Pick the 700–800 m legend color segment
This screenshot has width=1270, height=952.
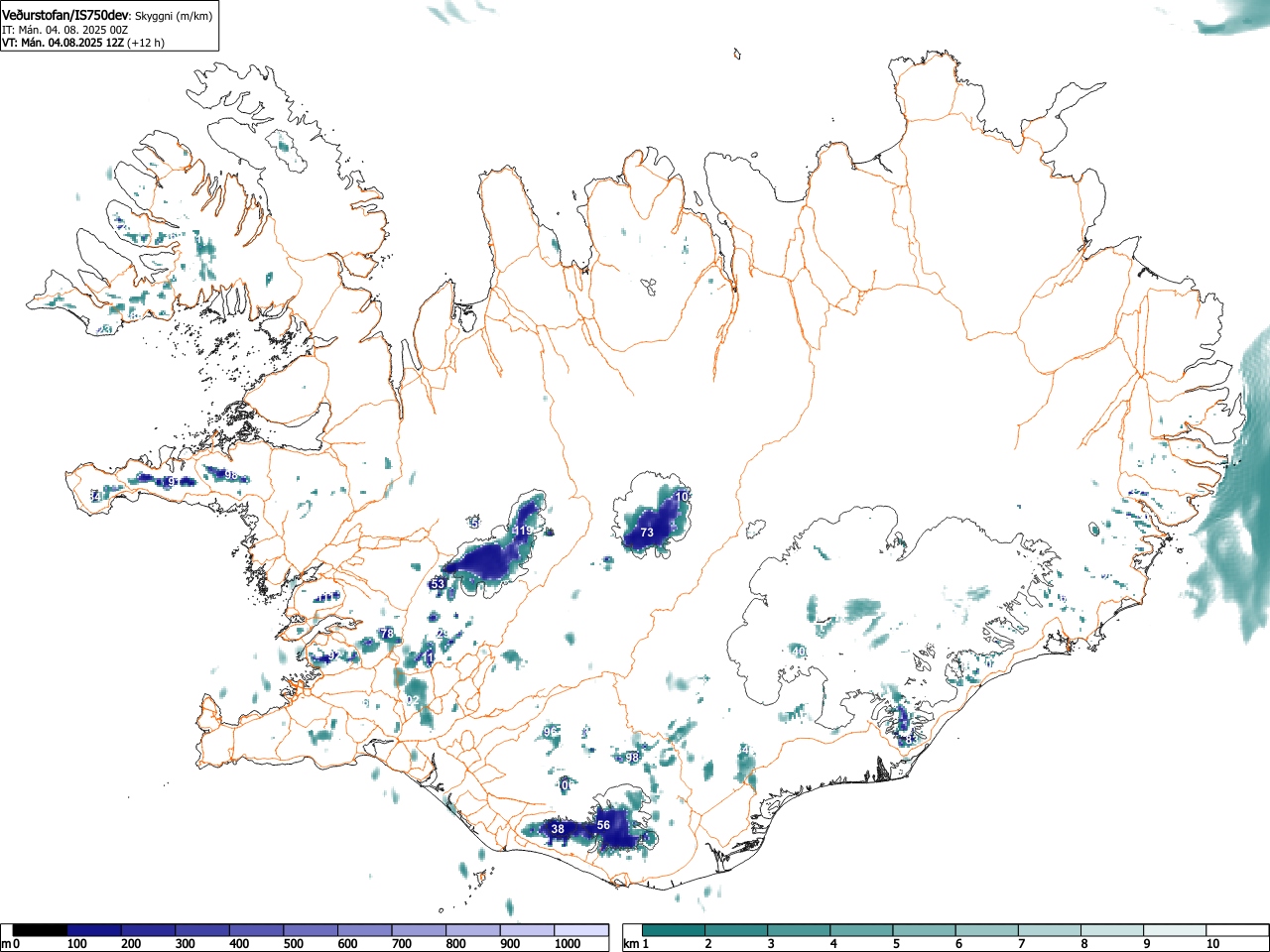click(x=419, y=930)
